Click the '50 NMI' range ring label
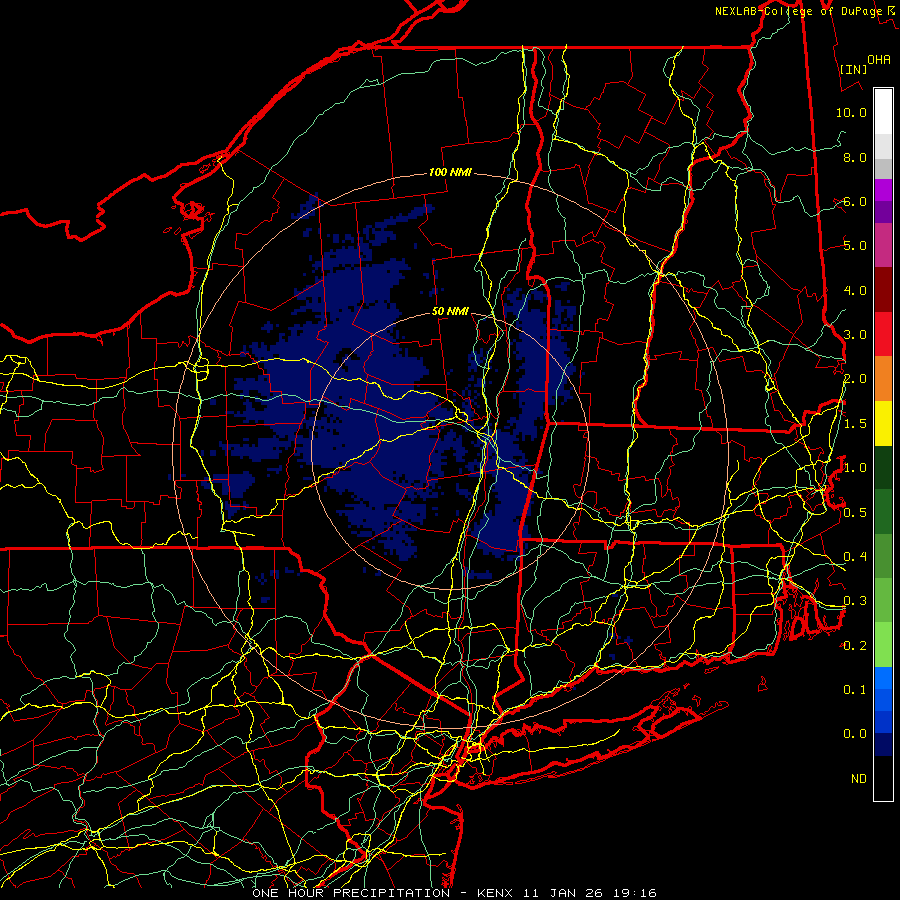Image resolution: width=900 pixels, height=900 pixels. point(450,311)
